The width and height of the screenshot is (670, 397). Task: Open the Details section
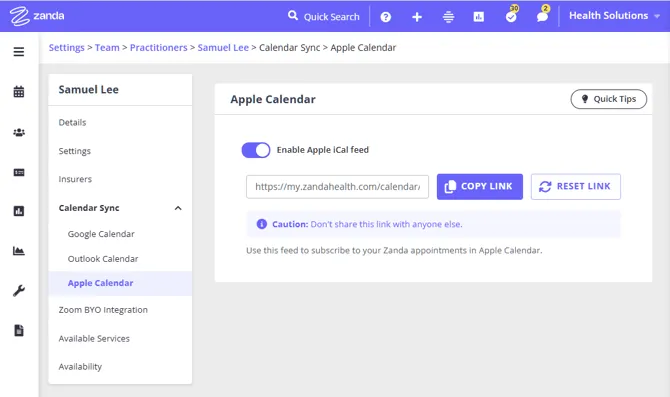(72, 123)
